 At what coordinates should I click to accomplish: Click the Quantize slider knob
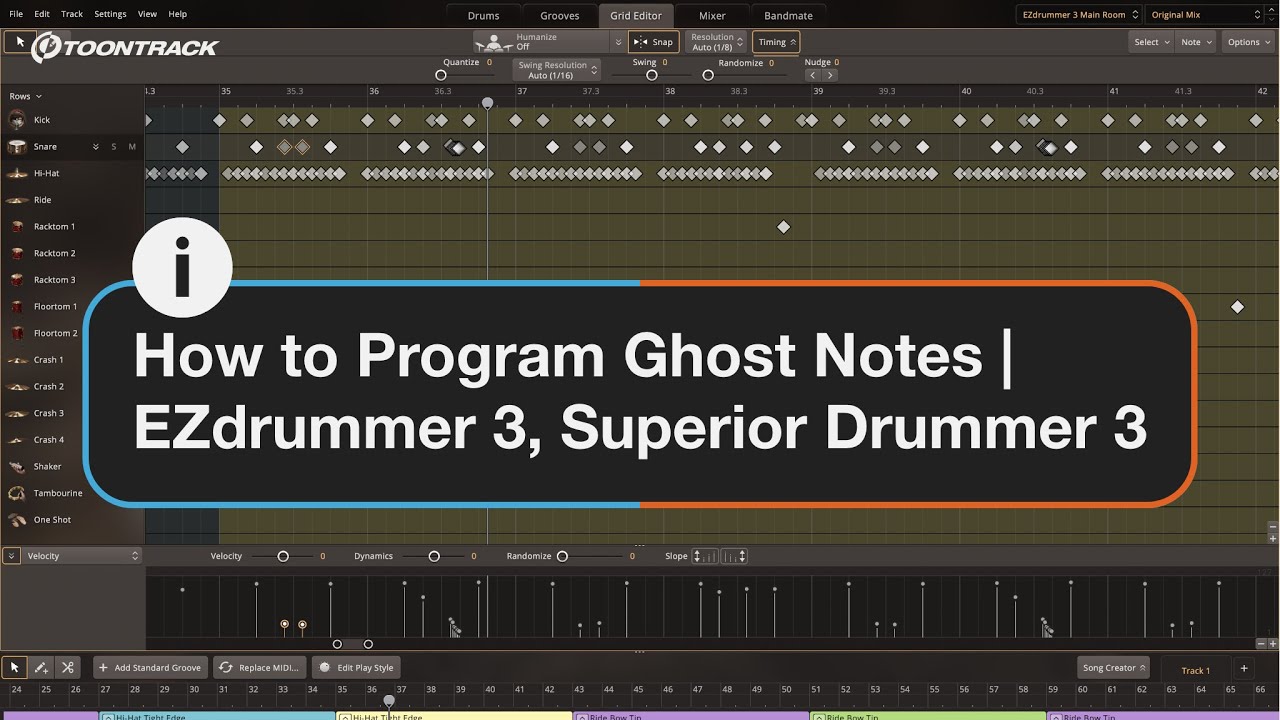440,75
